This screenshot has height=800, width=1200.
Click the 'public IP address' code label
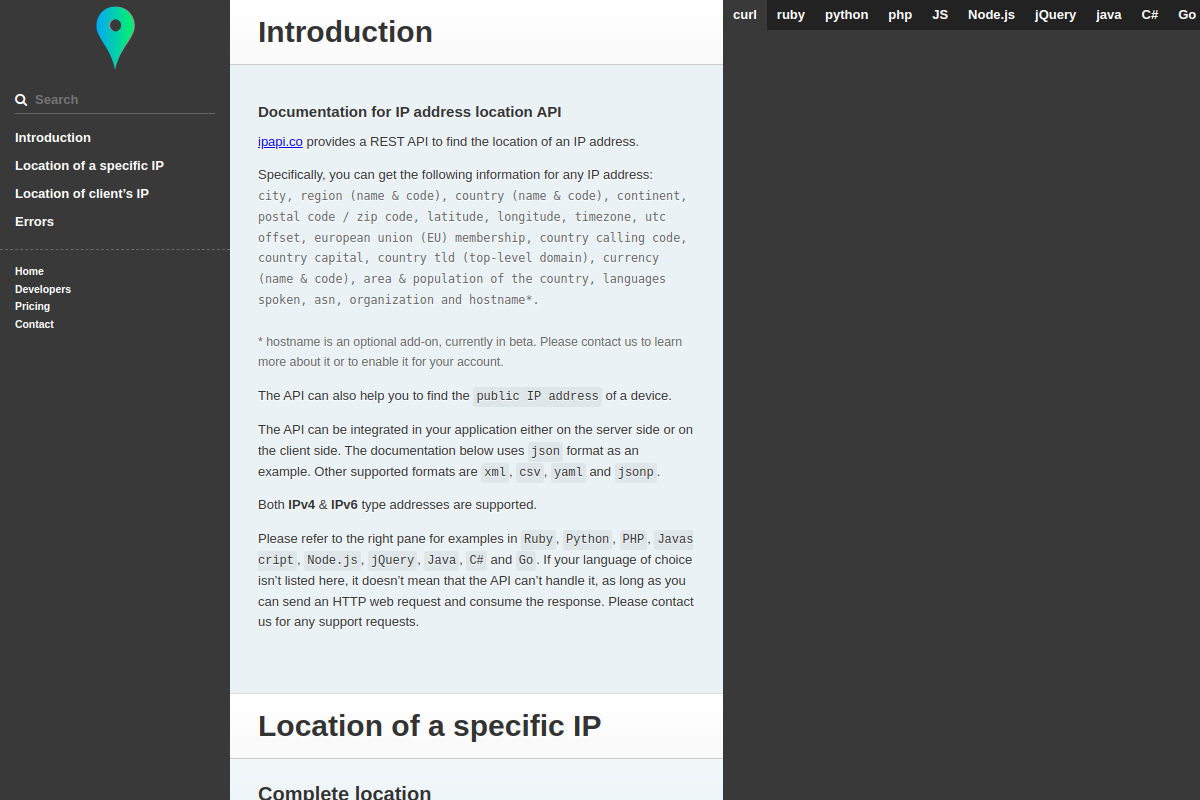[537, 396]
